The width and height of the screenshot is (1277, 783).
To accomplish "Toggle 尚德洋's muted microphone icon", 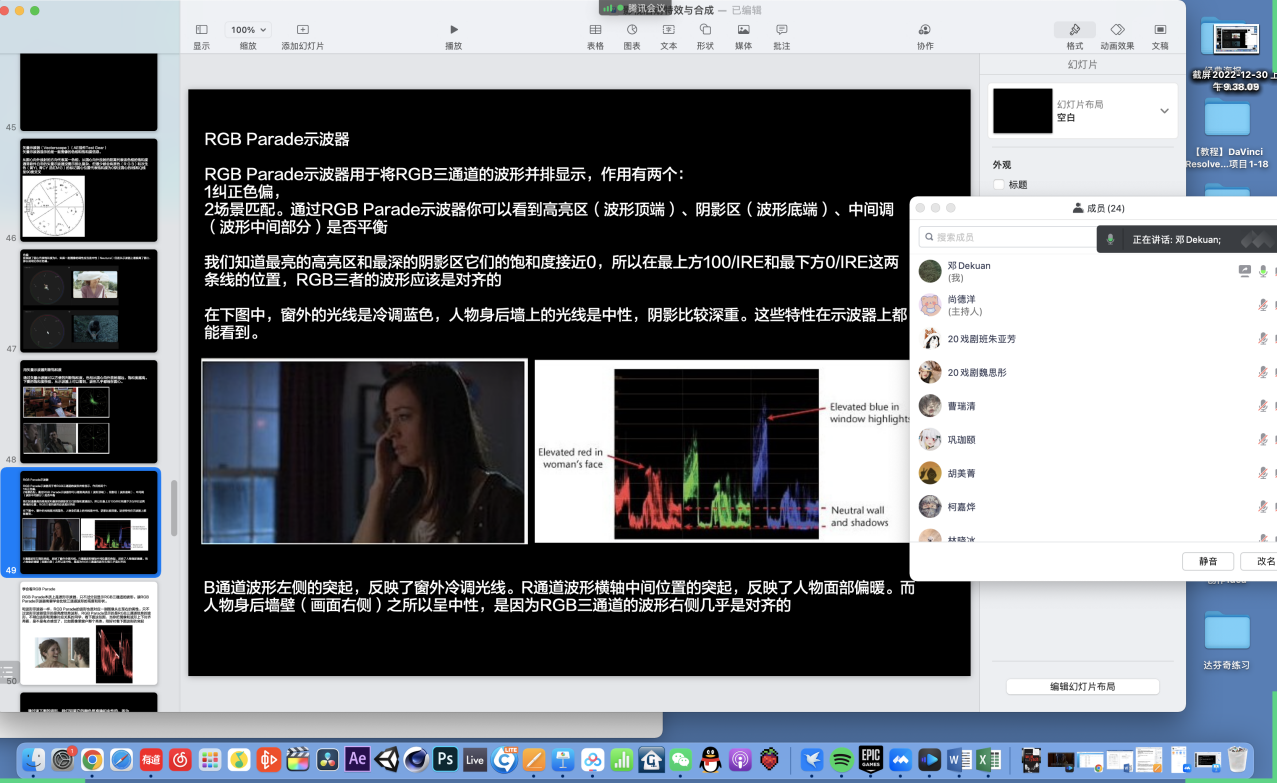I will 1263,305.
